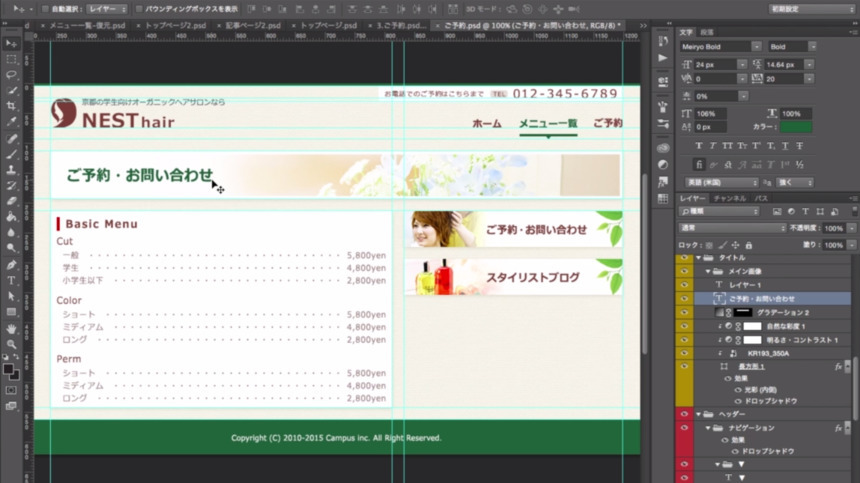Collapse the タイトル group triangle
860x483 pixels.
[698, 258]
